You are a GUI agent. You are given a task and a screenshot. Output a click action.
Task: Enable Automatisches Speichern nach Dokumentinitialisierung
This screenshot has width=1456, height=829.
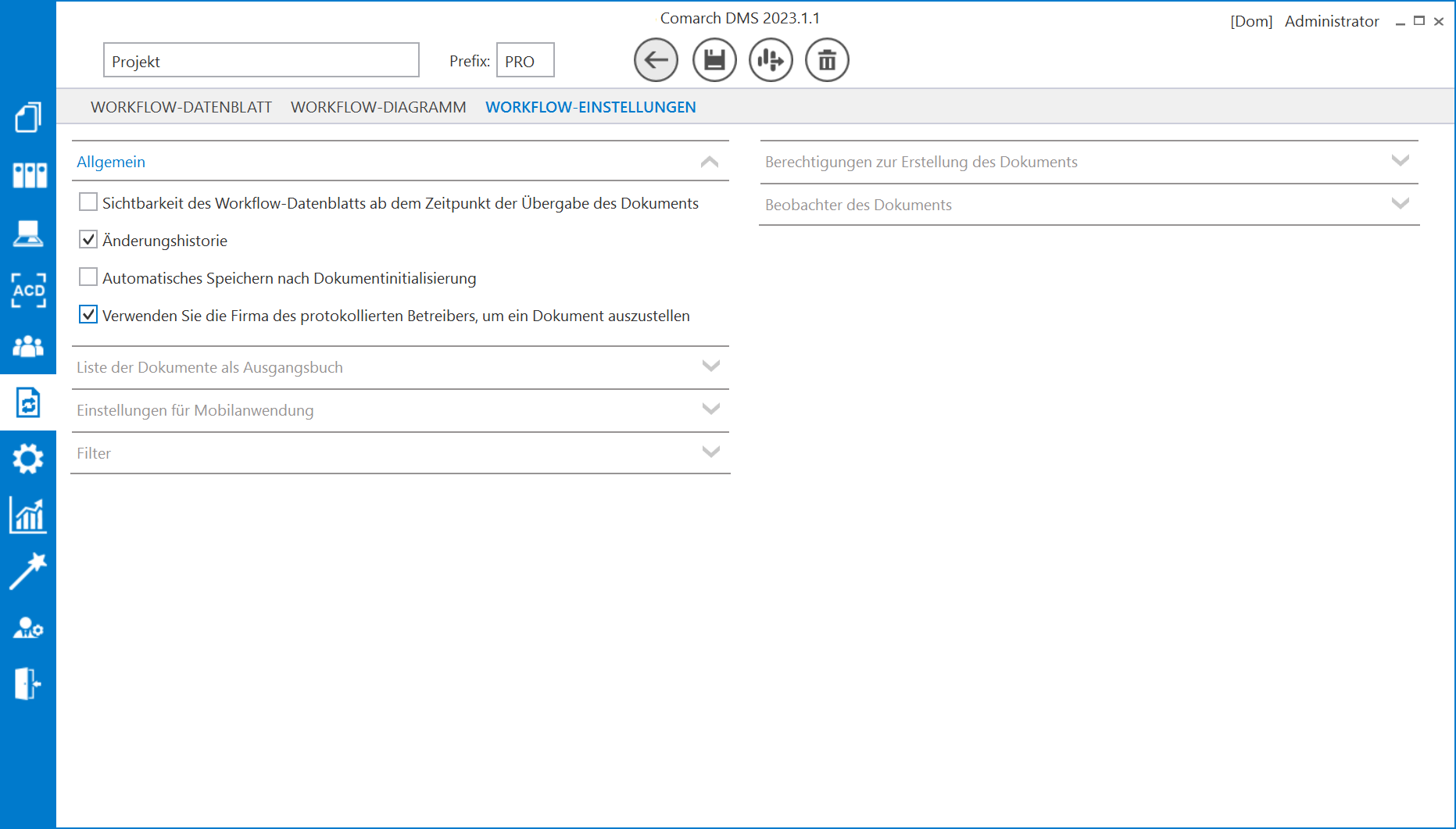[88, 277]
